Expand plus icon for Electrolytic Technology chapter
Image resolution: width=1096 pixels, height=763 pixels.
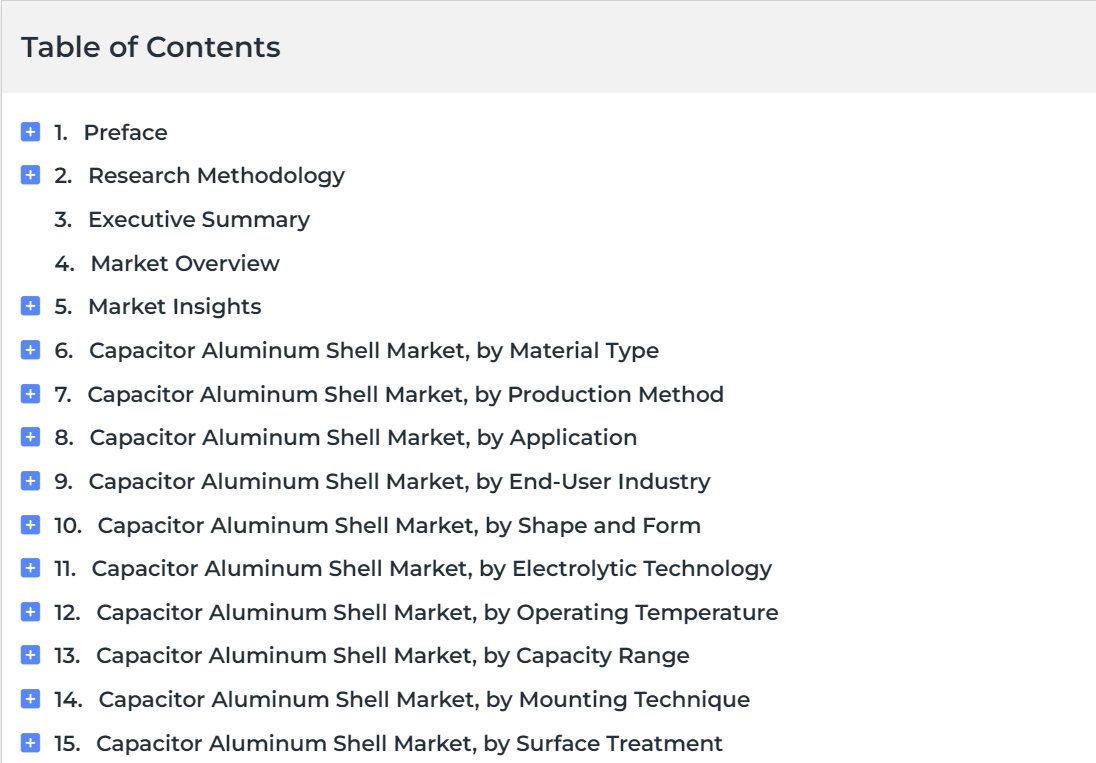point(30,567)
